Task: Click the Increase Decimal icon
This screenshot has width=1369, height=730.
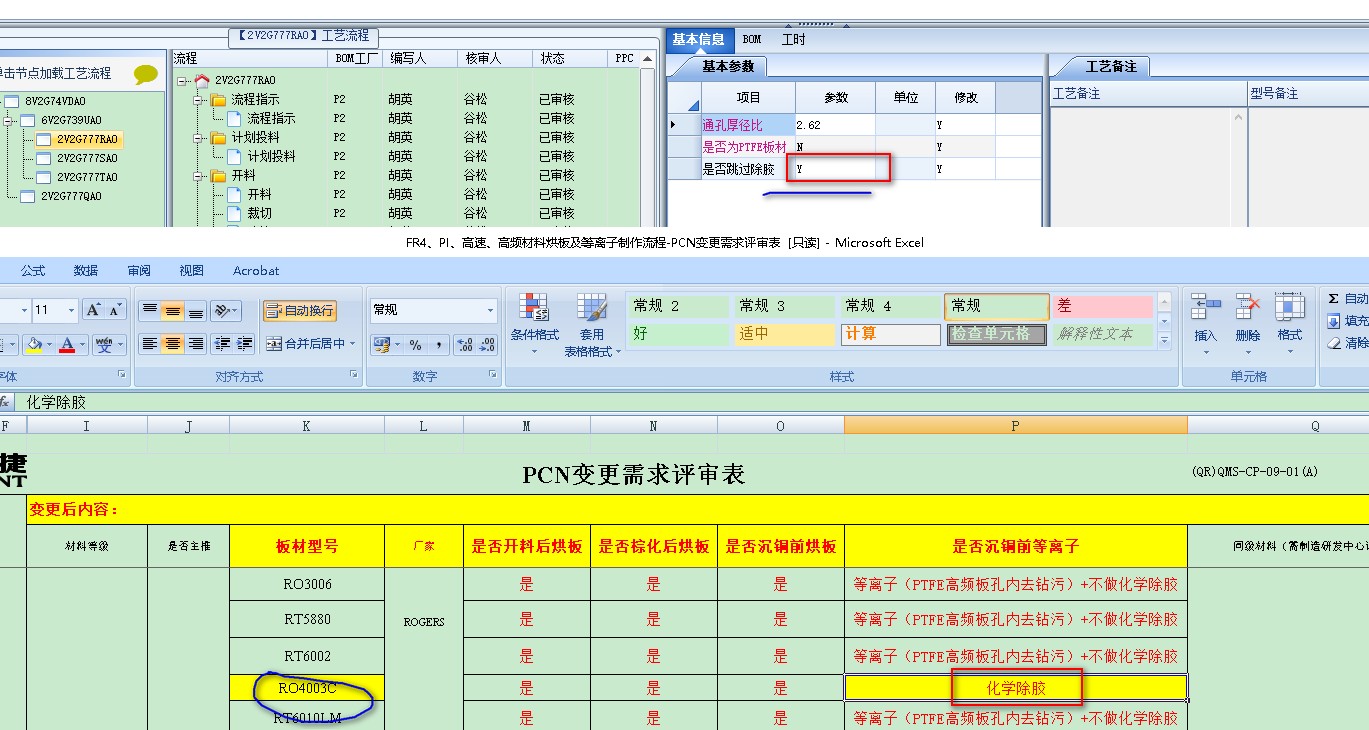Action: 465,345
